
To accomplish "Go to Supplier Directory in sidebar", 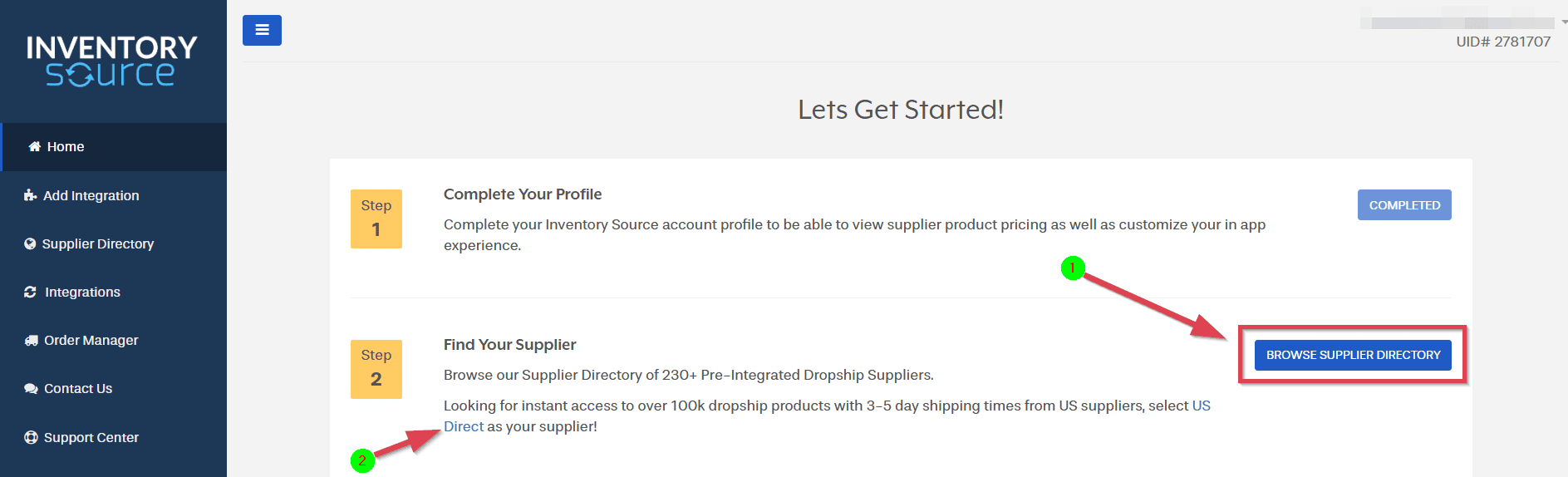I will 98,243.
